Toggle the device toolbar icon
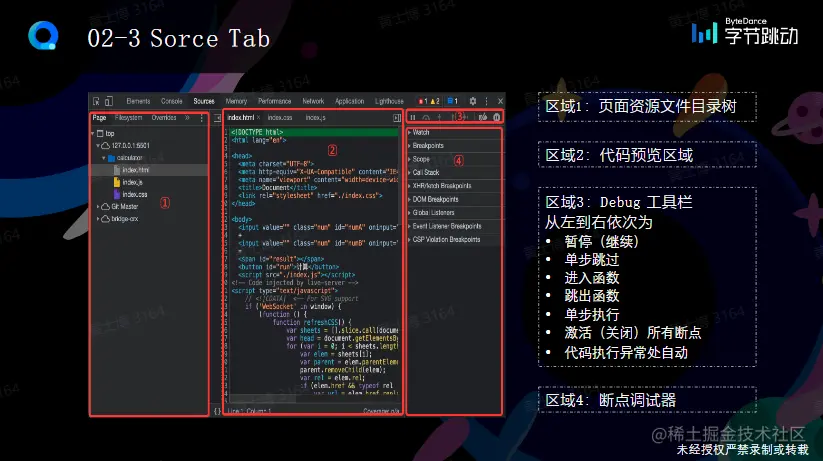823x461 pixels. click(109, 101)
